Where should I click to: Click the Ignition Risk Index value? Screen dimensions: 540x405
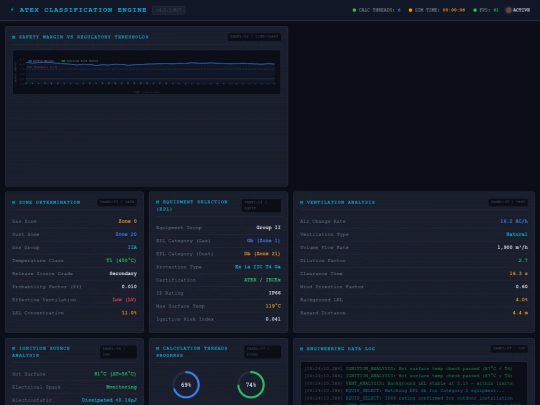tap(273, 319)
